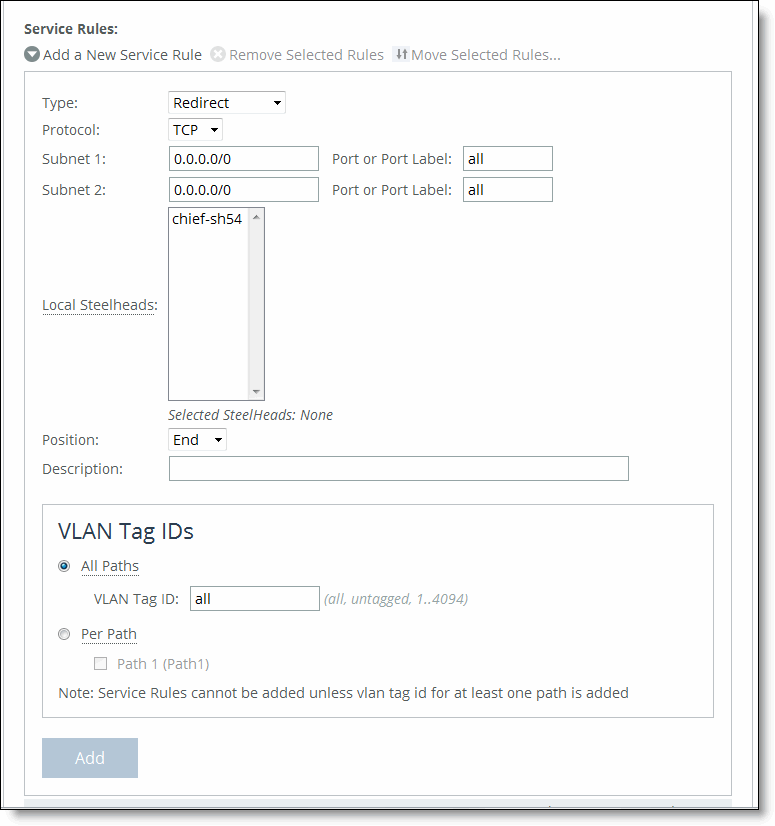Click the Move Selected Rules text
775x826 pixels.
[x=486, y=55]
